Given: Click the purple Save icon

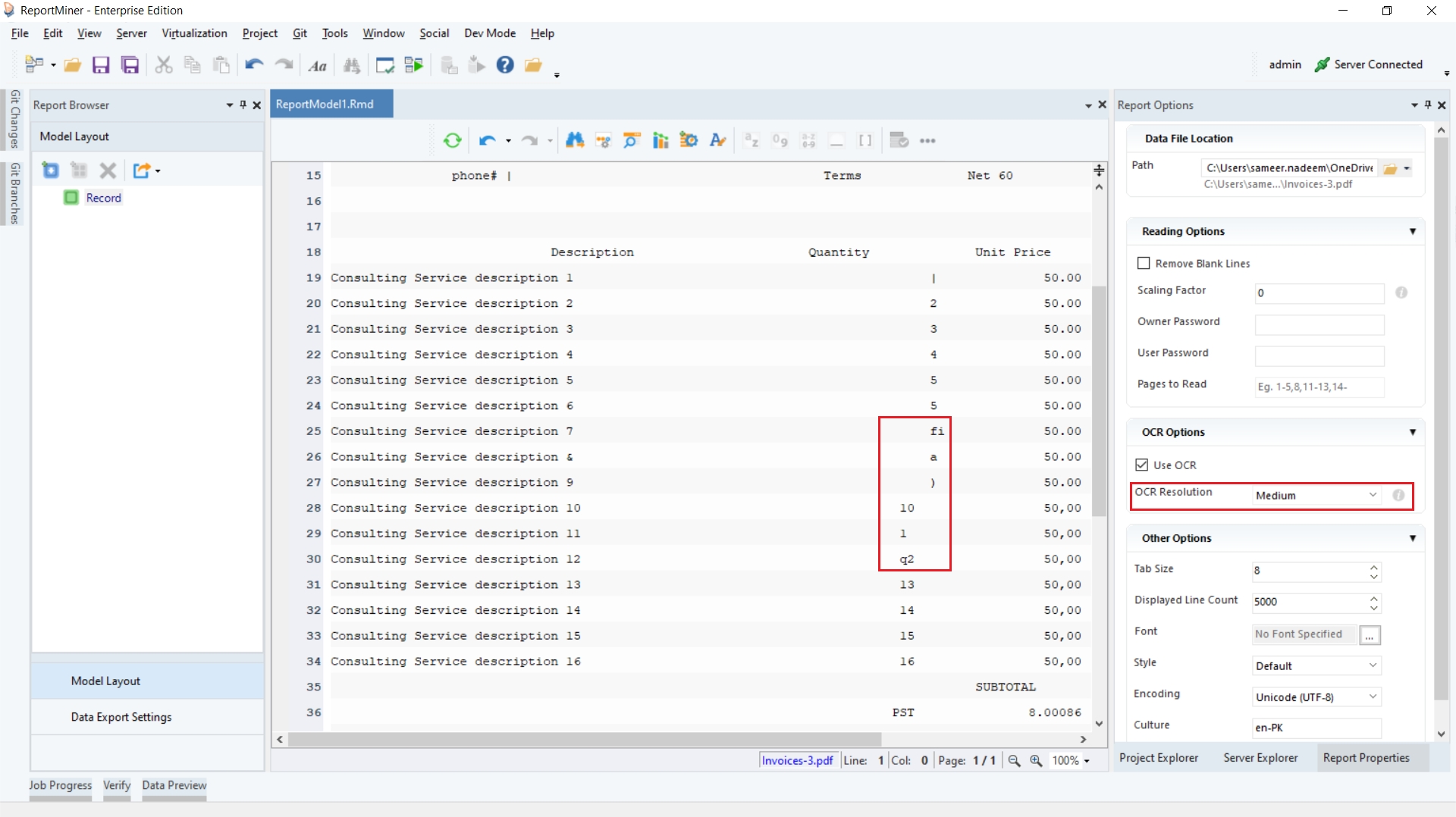Looking at the screenshot, I should [x=101, y=65].
